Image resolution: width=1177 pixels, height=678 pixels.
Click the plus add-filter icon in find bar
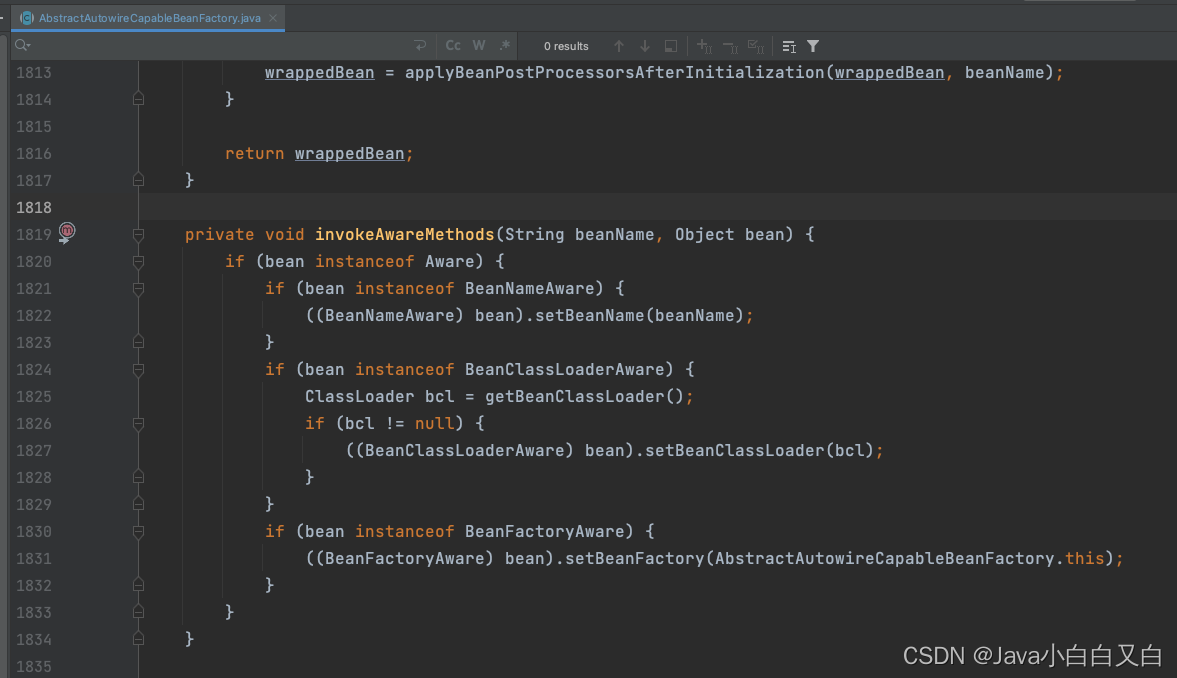[x=705, y=46]
